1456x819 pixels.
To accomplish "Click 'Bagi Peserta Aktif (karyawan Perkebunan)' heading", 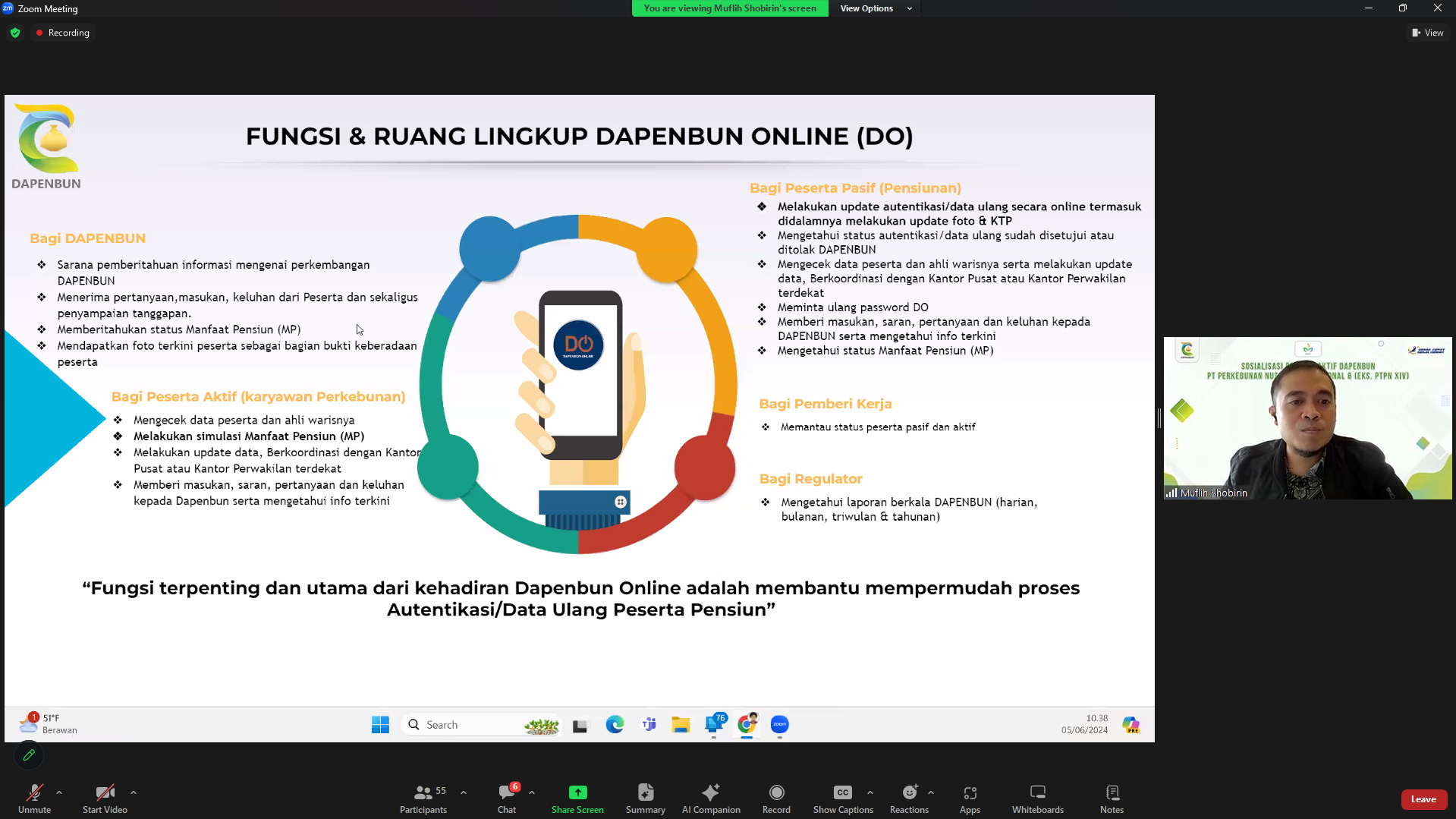I will (x=258, y=396).
